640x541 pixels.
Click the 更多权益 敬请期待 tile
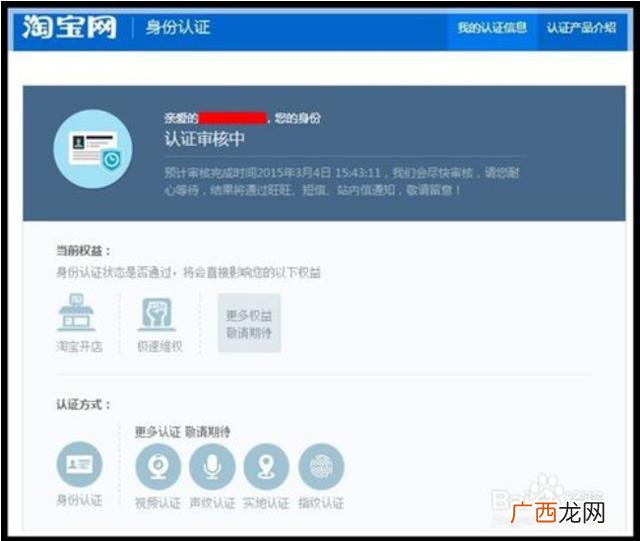pos(249,323)
